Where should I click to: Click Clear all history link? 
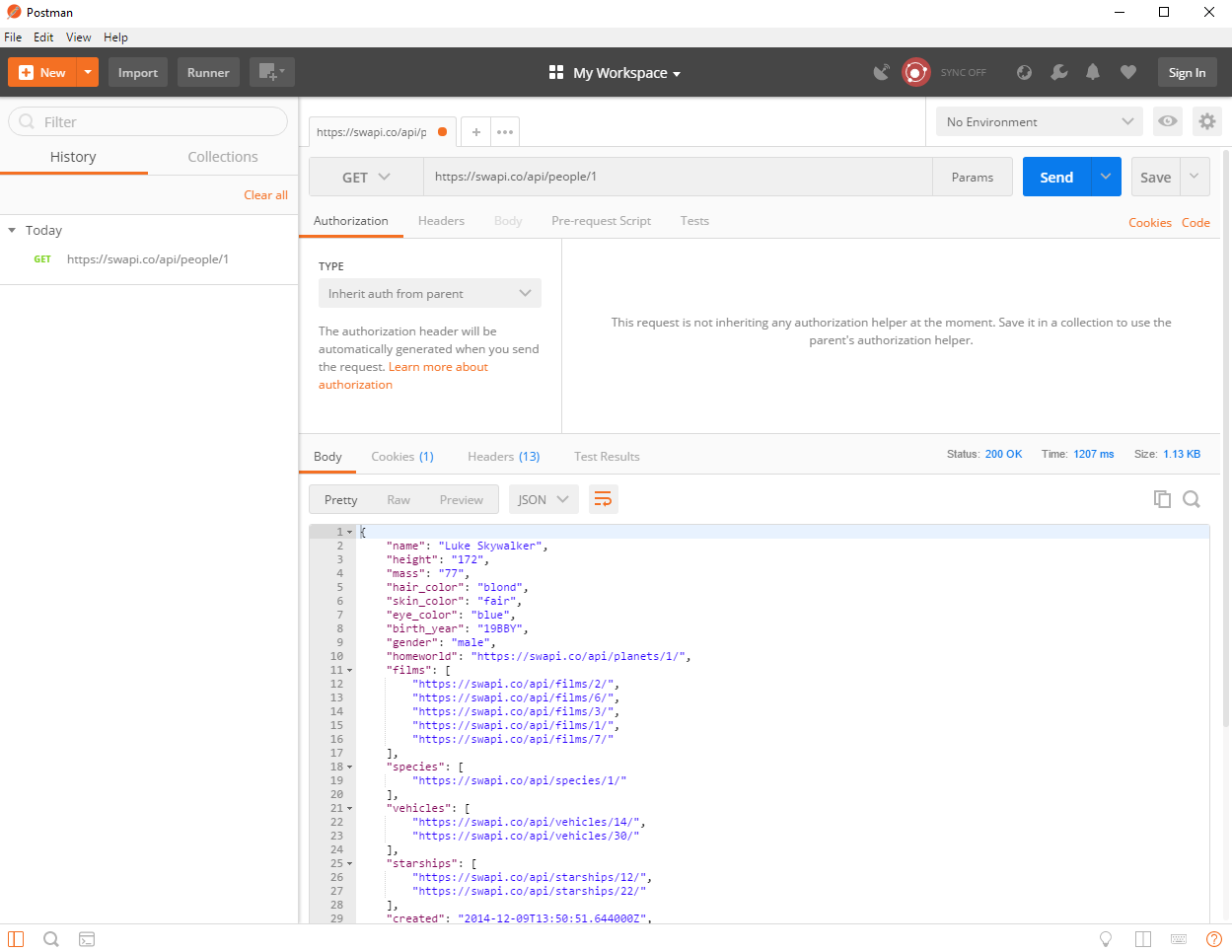[x=266, y=195]
